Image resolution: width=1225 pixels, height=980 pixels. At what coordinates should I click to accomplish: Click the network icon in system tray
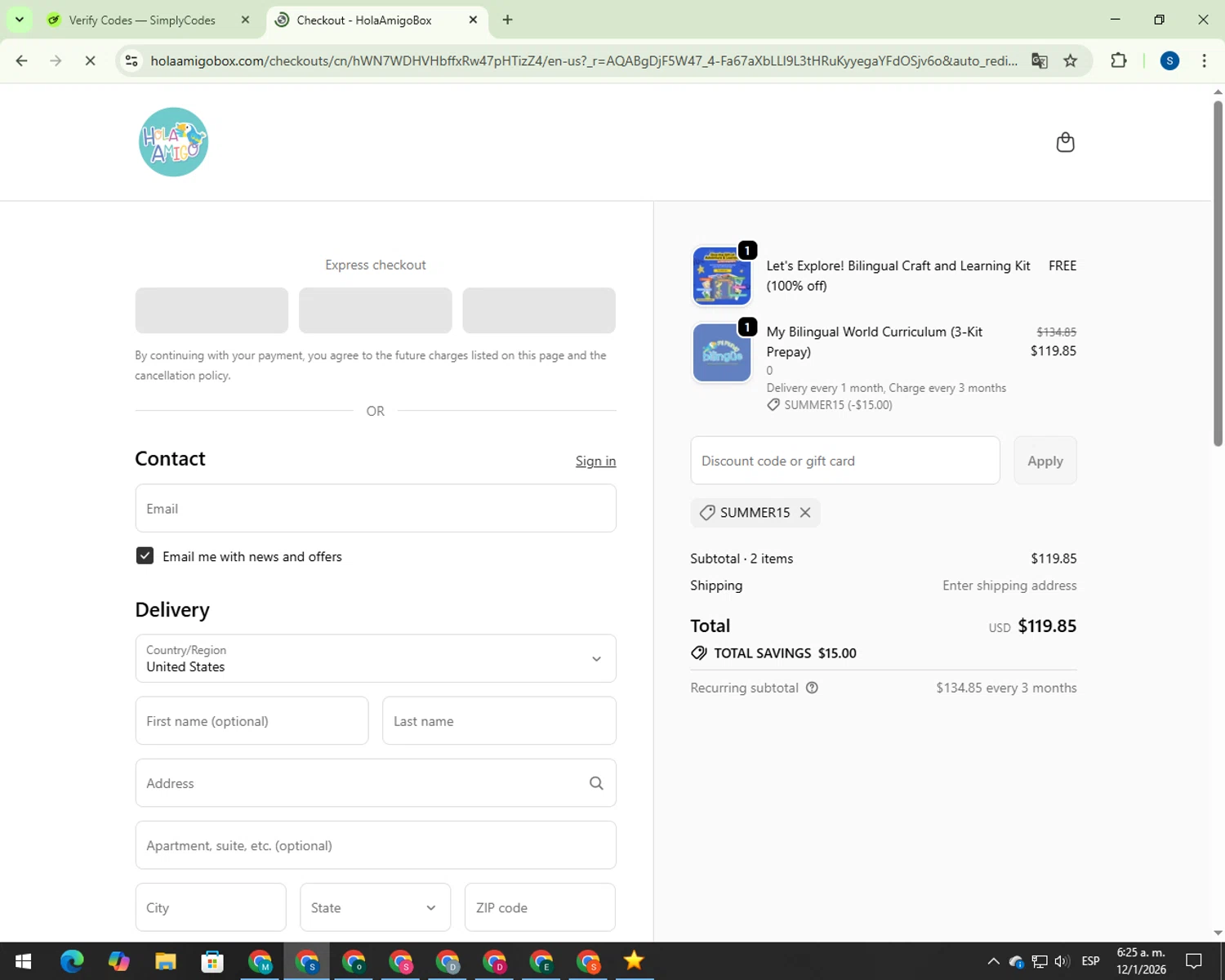click(x=1039, y=961)
